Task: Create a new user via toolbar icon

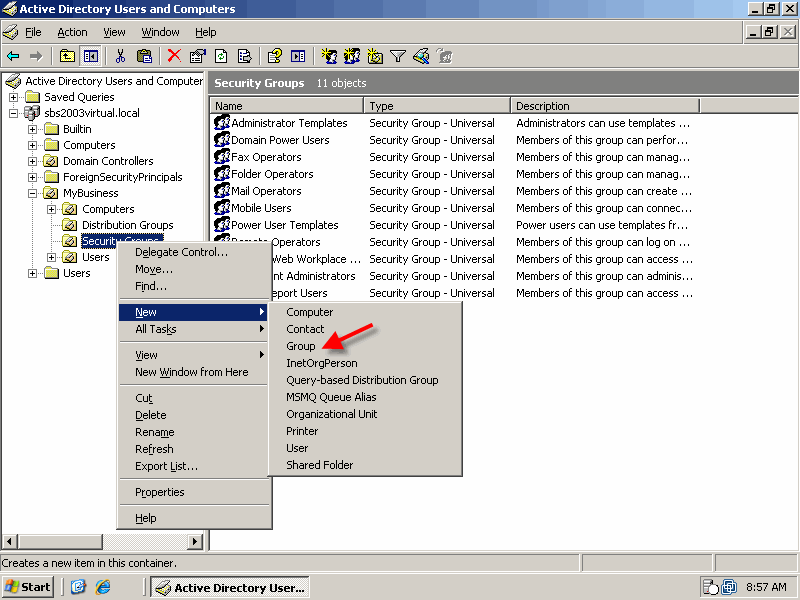Action: tap(329, 56)
